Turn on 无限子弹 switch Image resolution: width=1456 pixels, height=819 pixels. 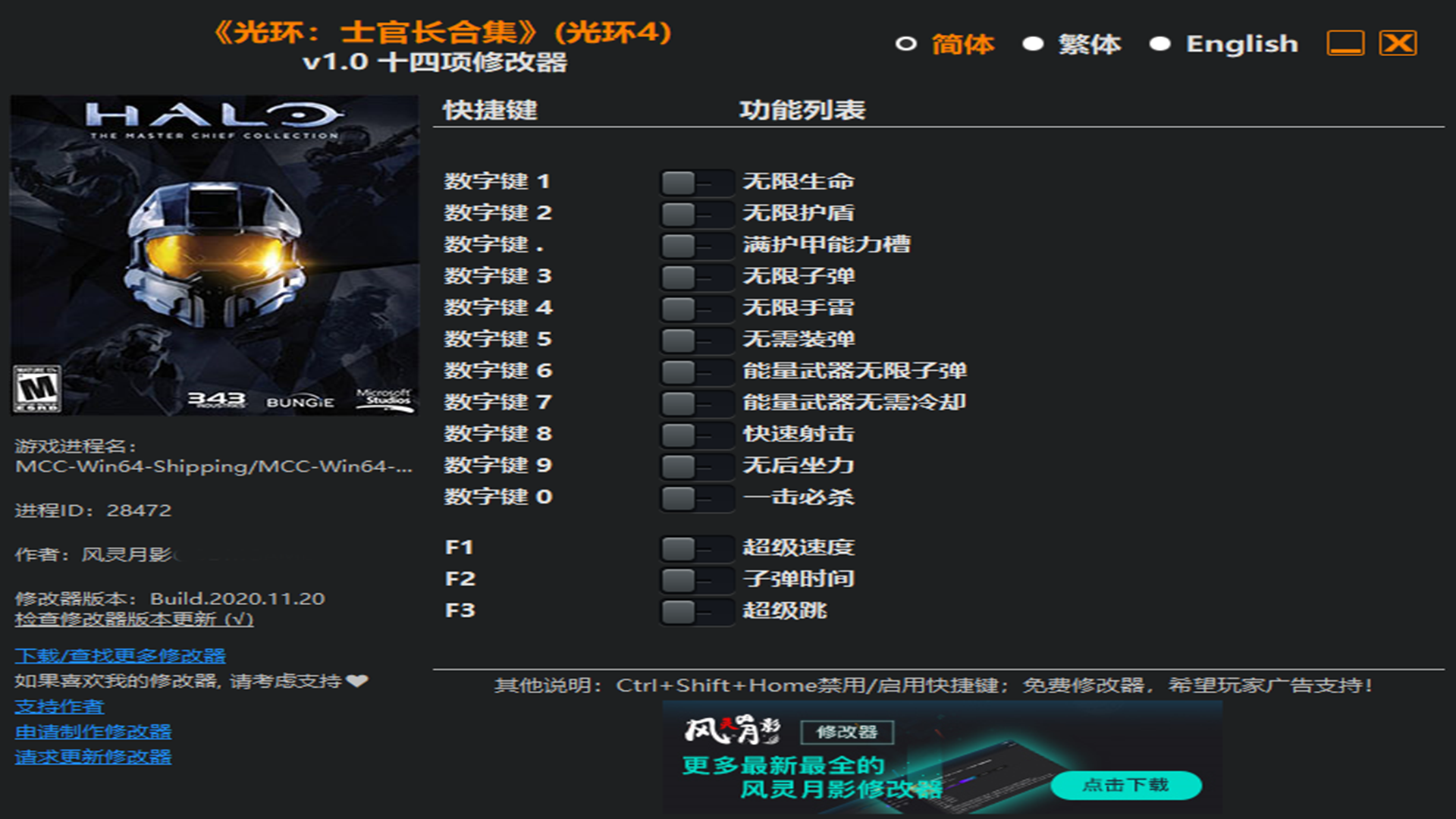[695, 277]
